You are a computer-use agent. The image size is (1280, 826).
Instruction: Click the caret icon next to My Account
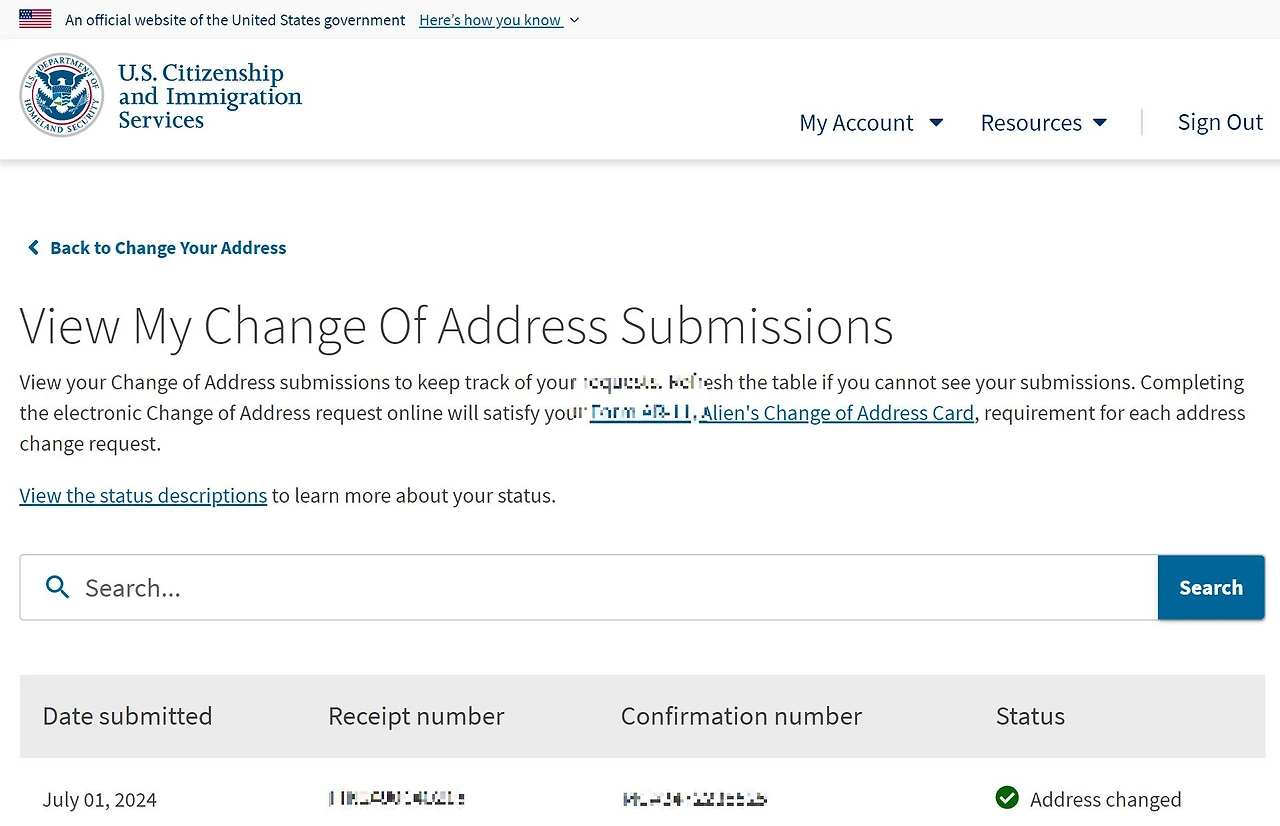(936, 123)
